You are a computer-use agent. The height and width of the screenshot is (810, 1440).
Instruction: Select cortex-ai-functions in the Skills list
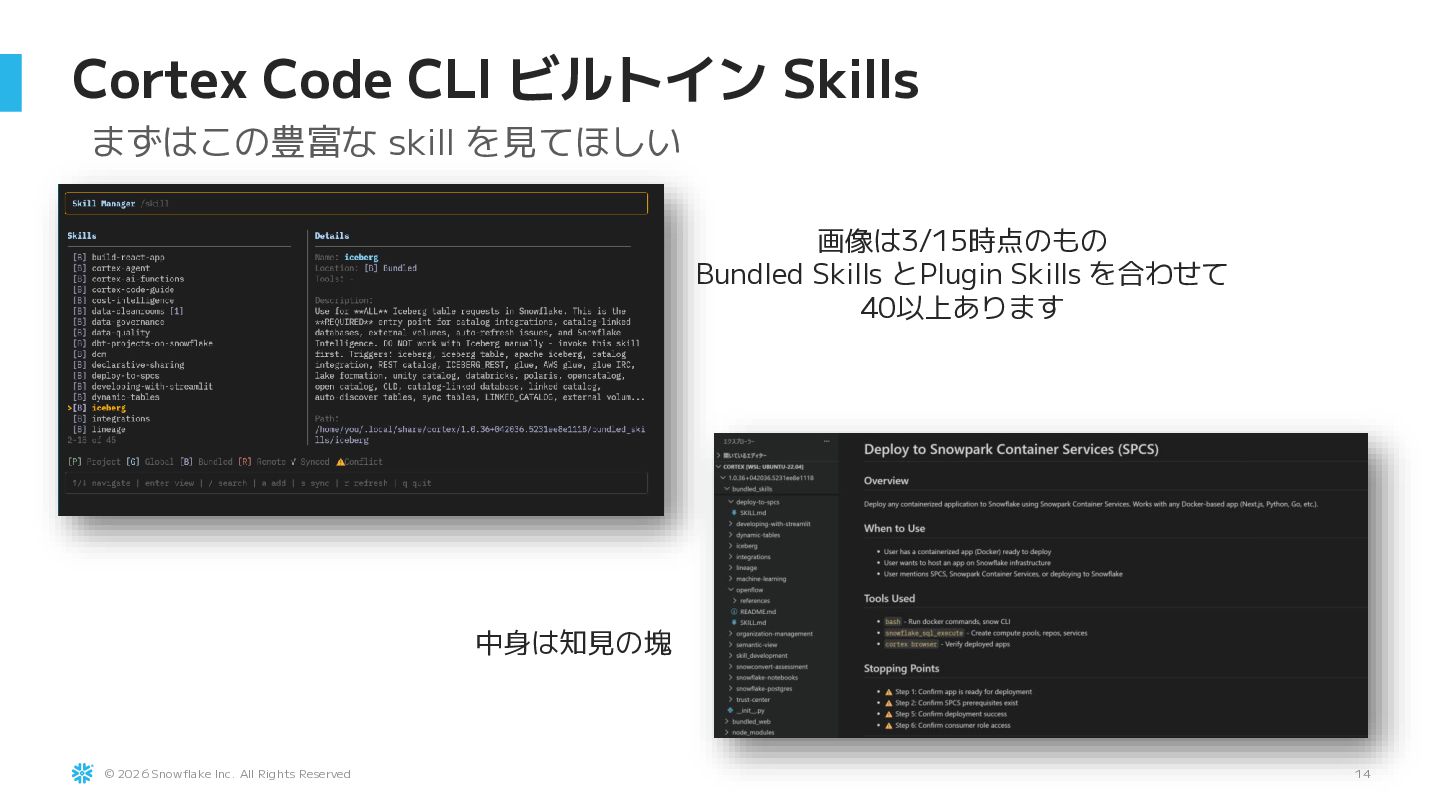(128, 279)
